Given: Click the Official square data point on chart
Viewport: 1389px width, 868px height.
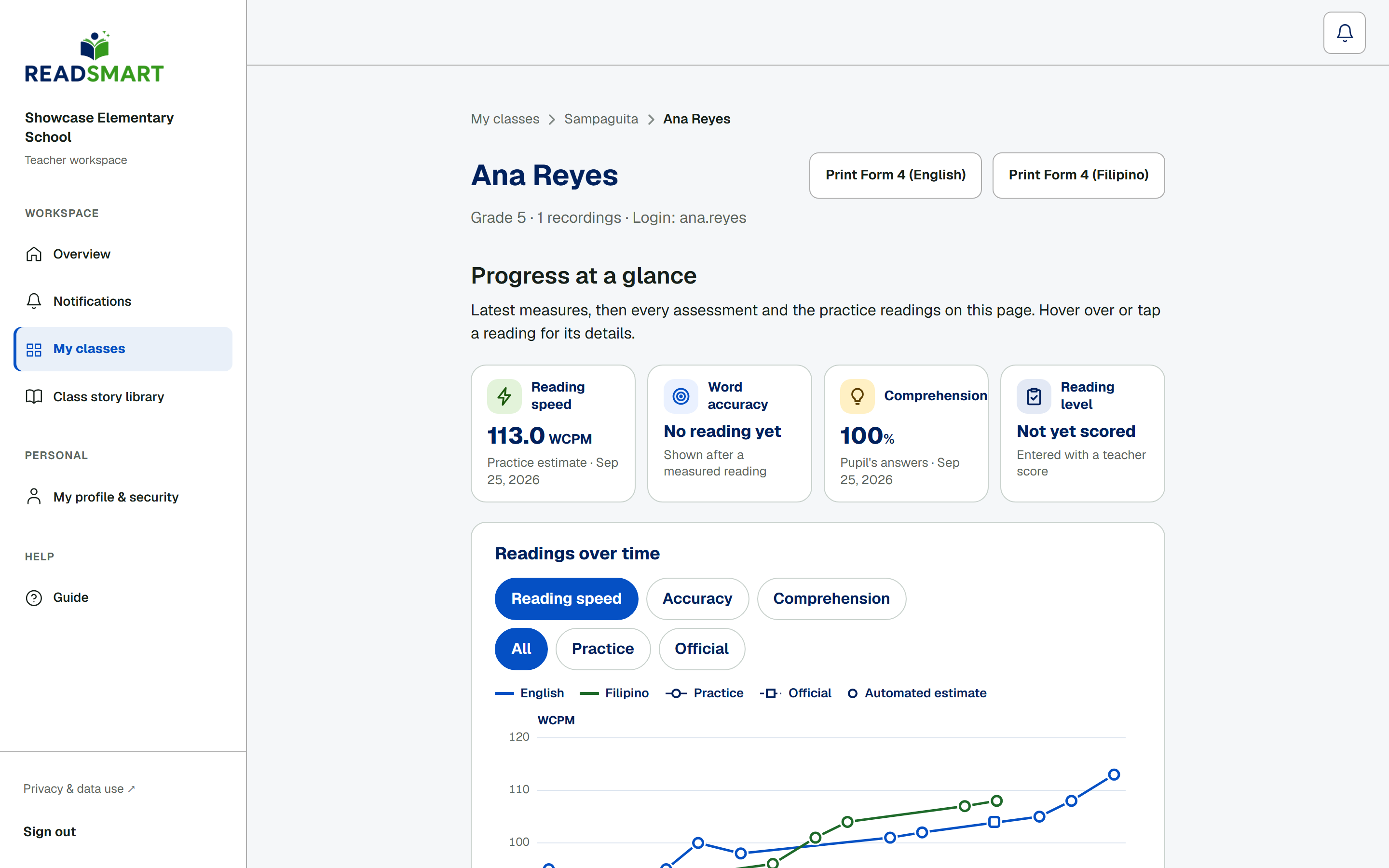Looking at the screenshot, I should click(x=994, y=822).
